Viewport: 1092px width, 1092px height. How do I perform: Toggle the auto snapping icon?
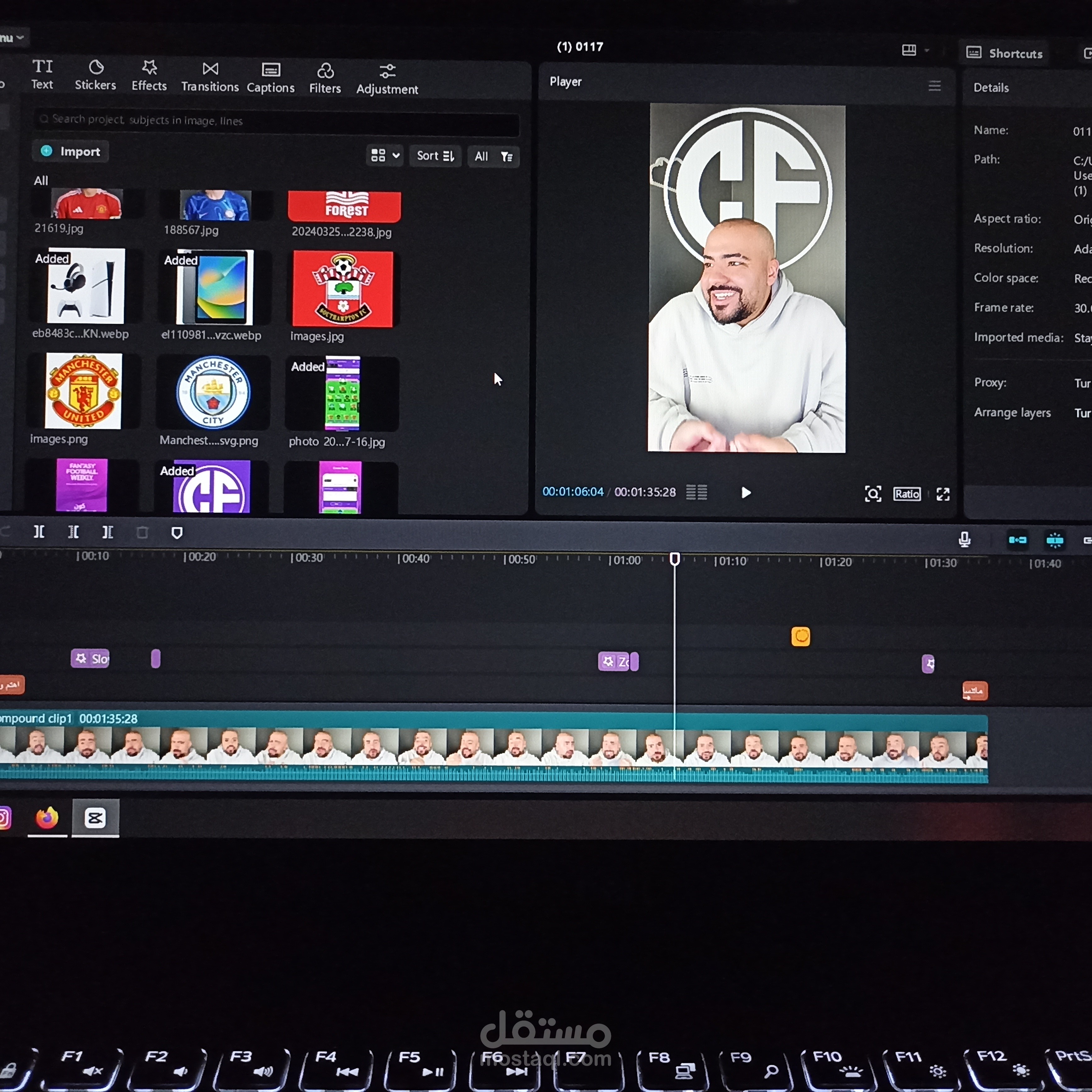(x=1055, y=540)
